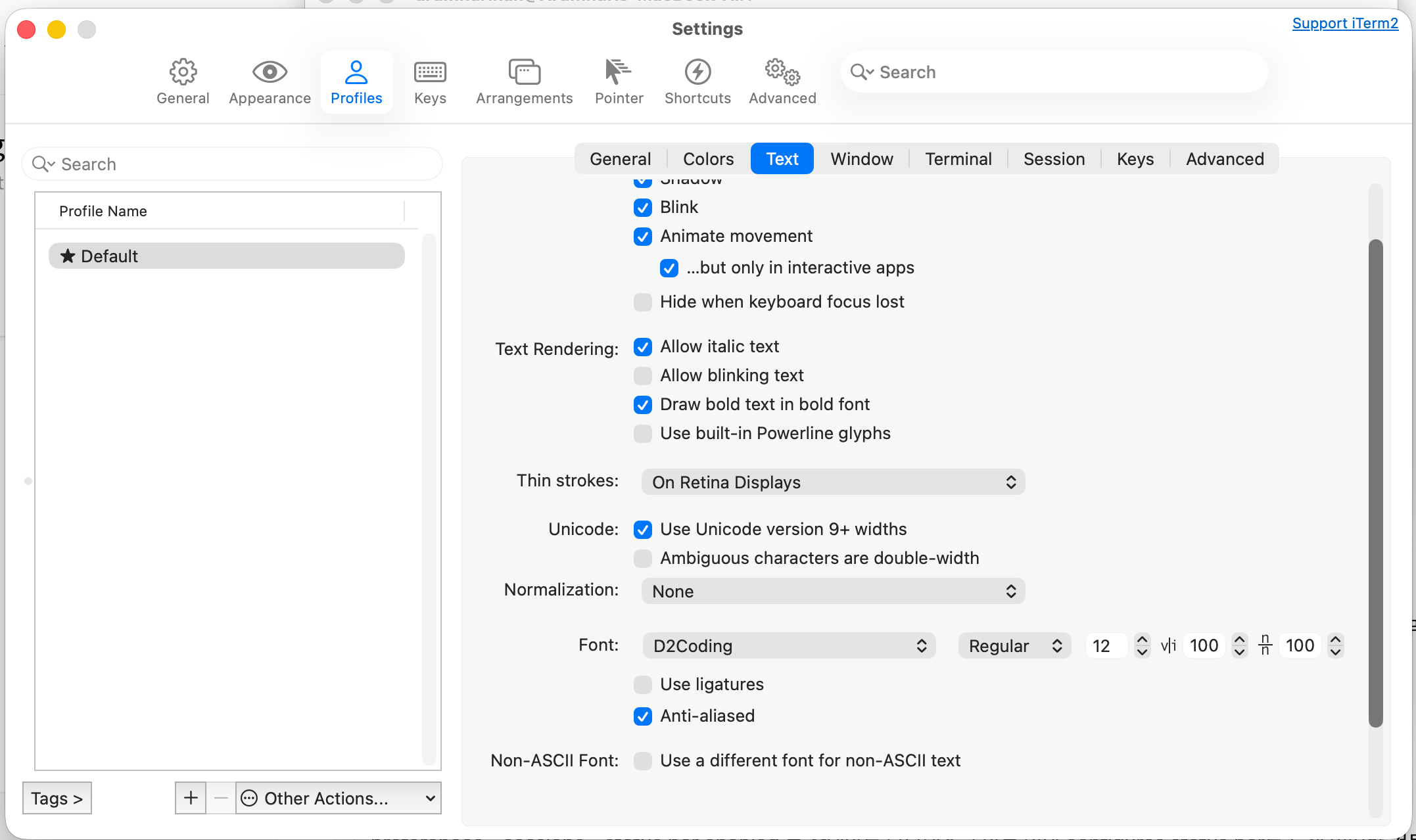Viewport: 1416px width, 840px height.
Task: Open the Support iTerm2 link
Action: [1345, 24]
